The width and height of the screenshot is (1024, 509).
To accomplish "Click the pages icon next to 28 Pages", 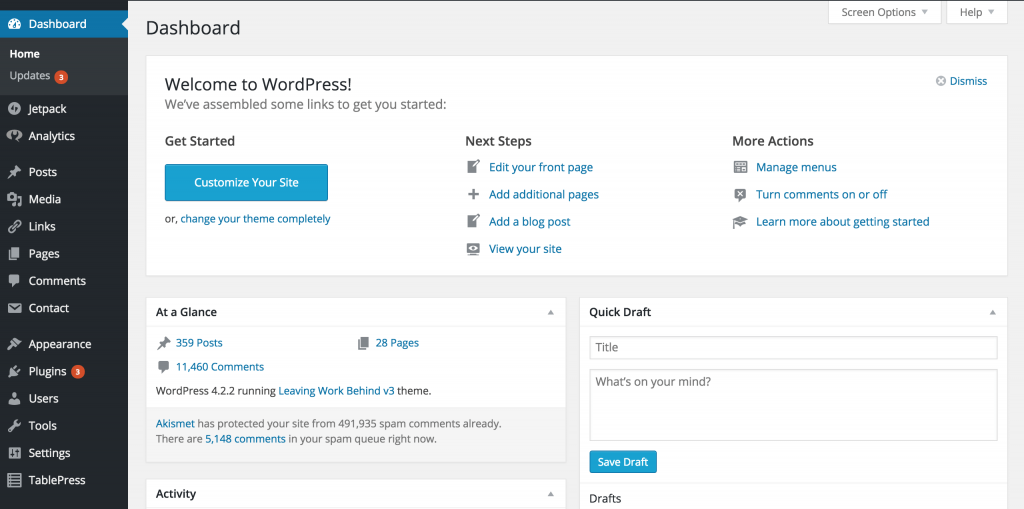I will [x=364, y=343].
